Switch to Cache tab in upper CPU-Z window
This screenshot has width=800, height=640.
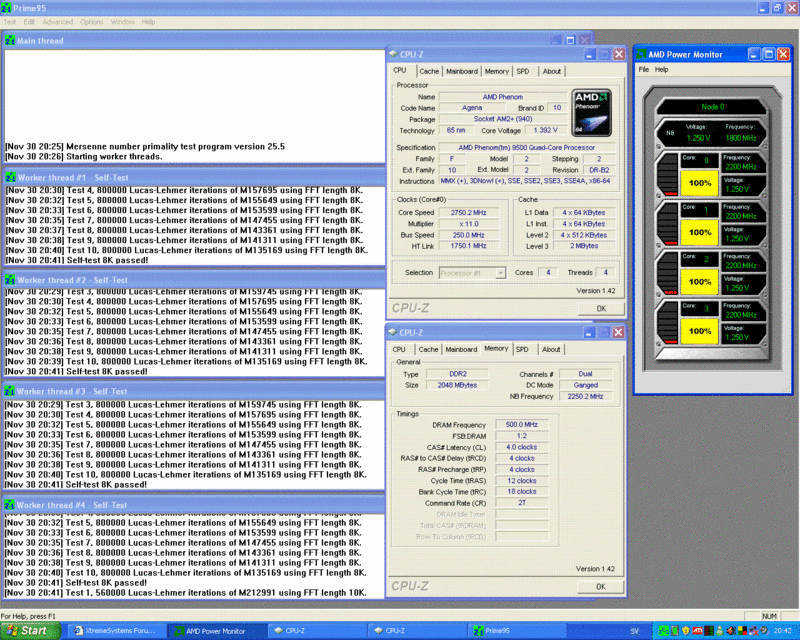(x=429, y=71)
